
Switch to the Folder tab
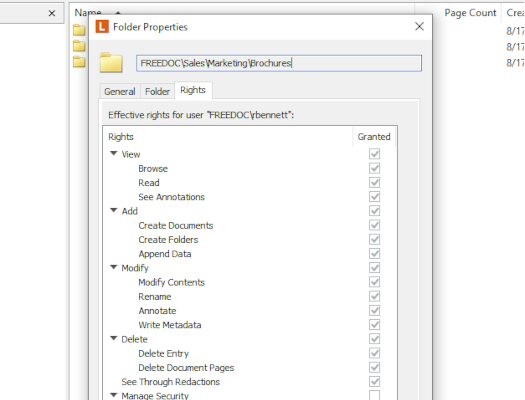click(x=157, y=91)
